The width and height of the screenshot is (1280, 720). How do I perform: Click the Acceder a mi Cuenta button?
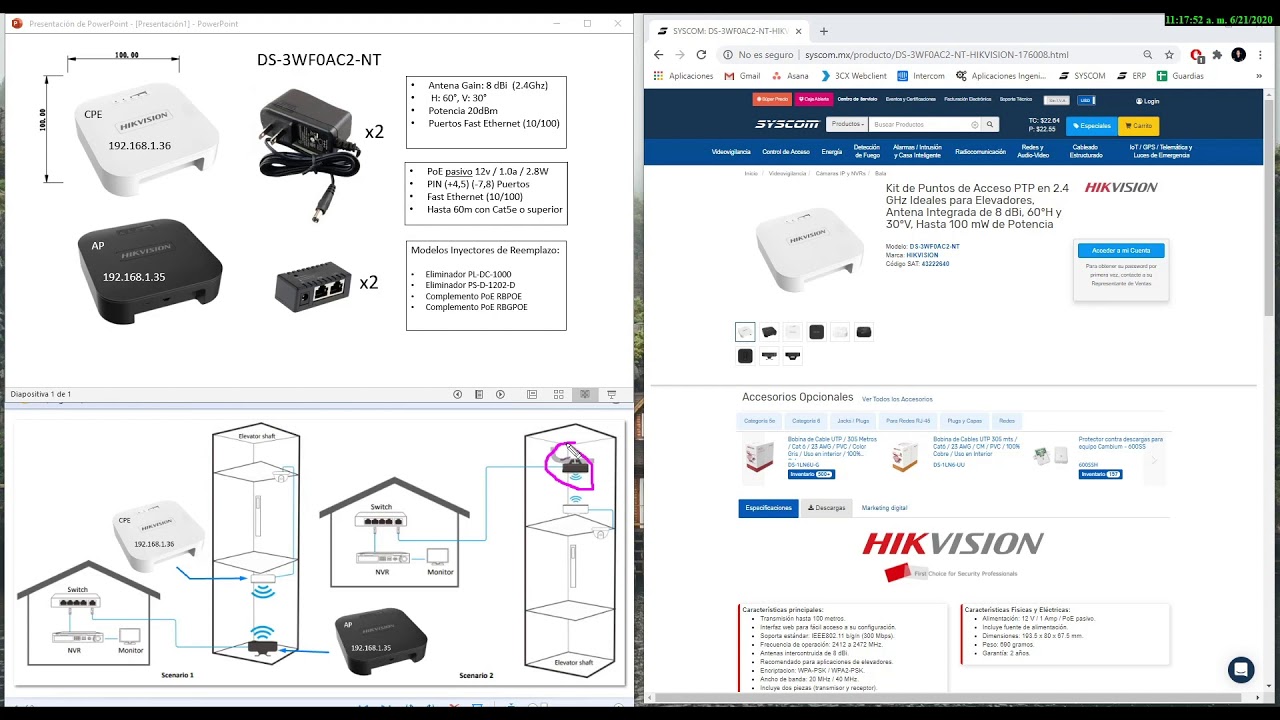1121,250
